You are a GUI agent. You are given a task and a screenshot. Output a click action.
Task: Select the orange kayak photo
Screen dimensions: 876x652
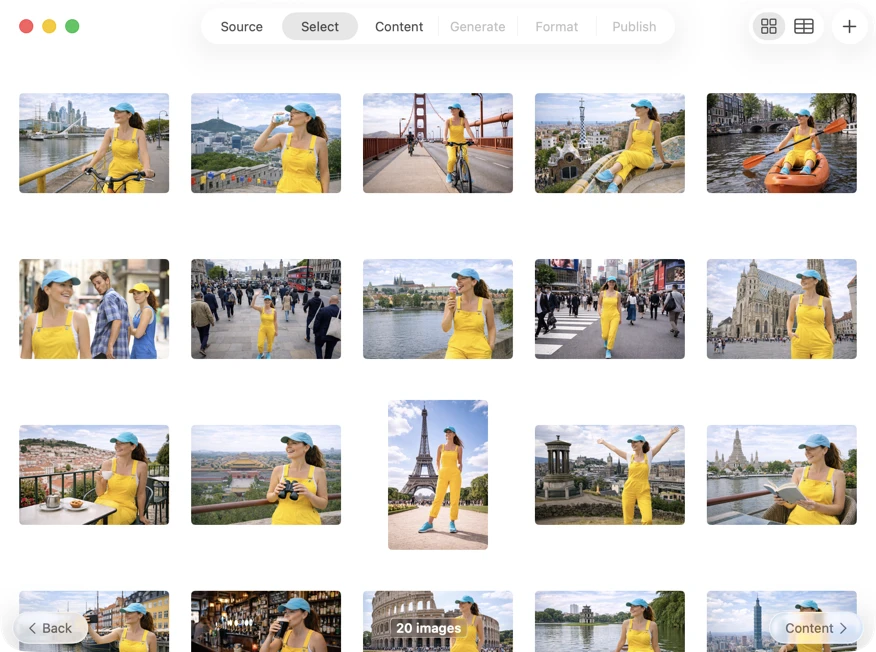(781, 143)
